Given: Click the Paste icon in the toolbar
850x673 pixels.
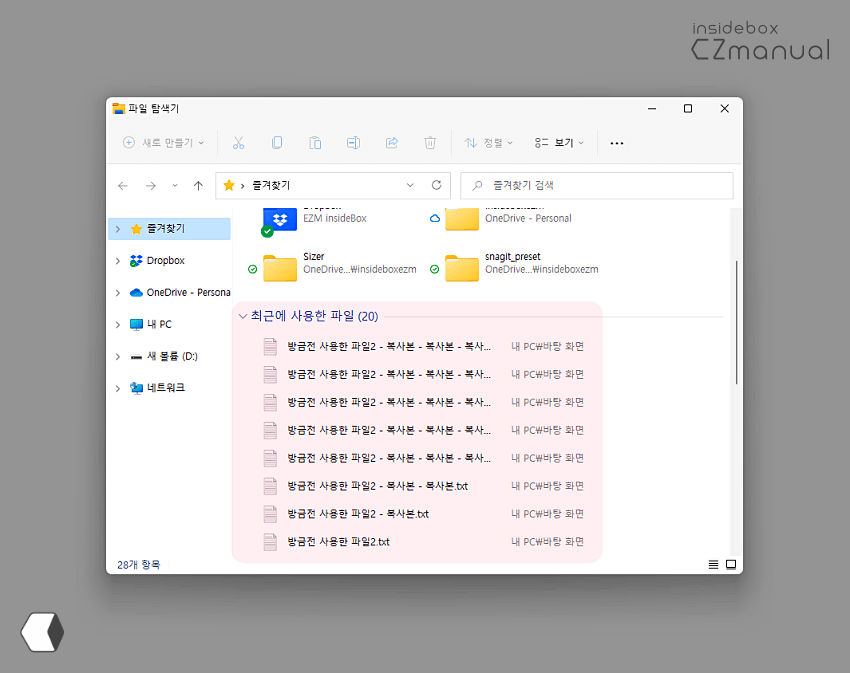Looking at the screenshot, I should [x=315, y=142].
